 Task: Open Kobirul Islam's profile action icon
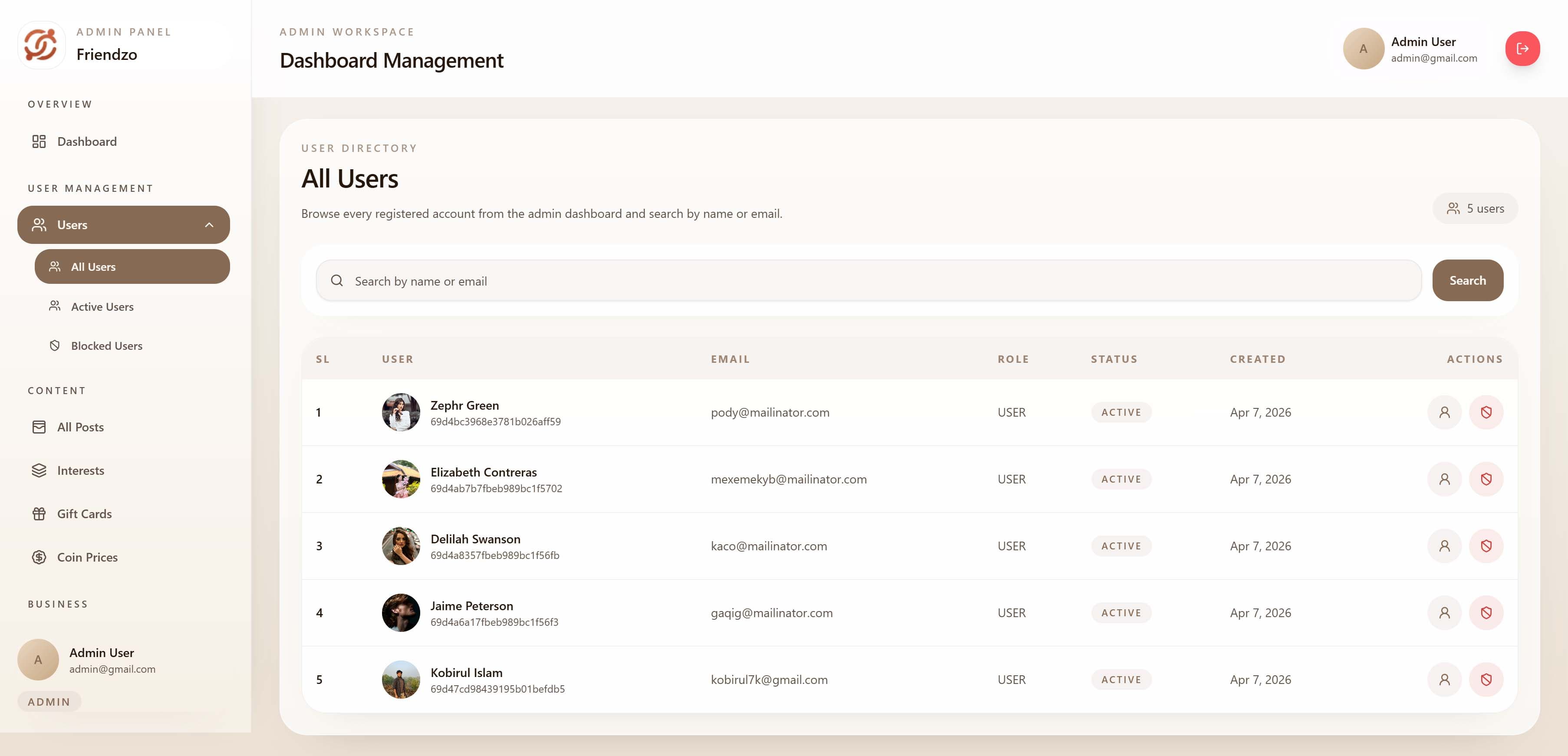pos(1444,679)
